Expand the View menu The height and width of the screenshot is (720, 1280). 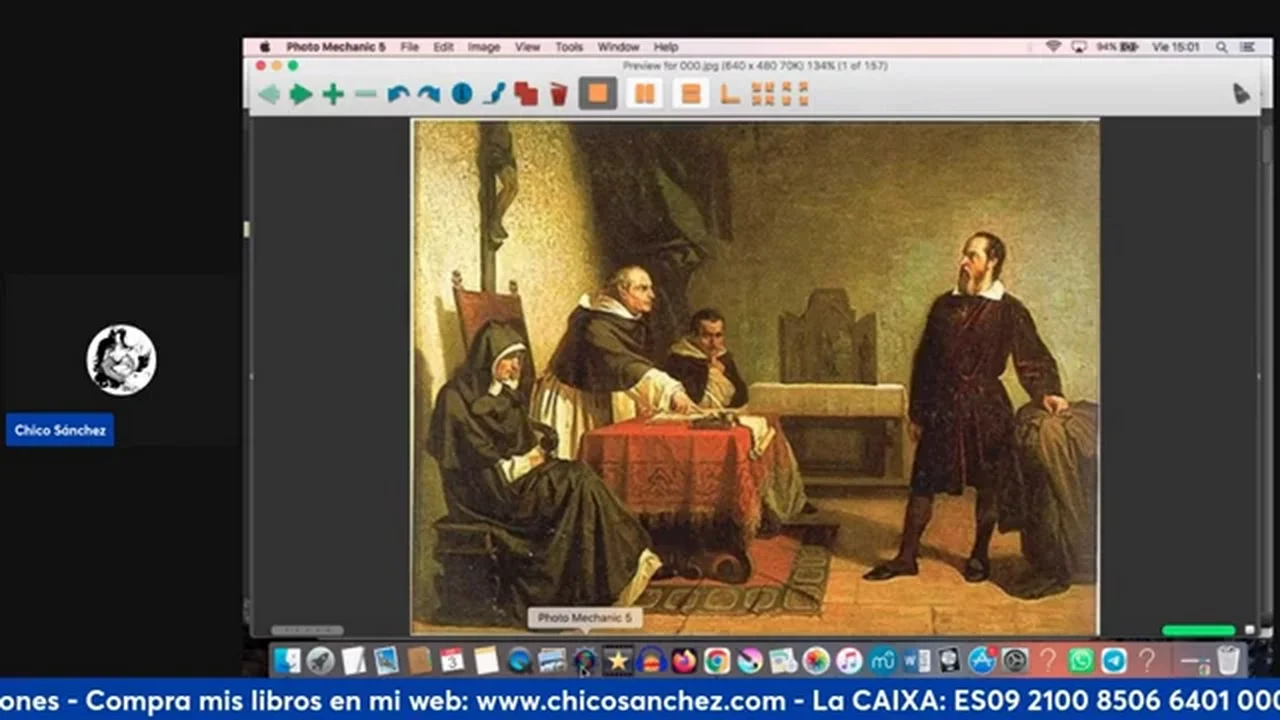[x=527, y=47]
